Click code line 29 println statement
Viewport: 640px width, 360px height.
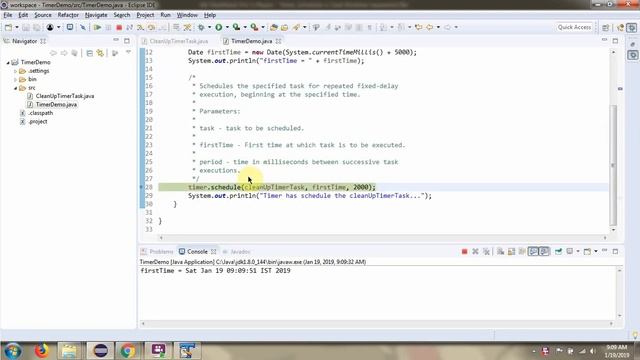click(310, 196)
